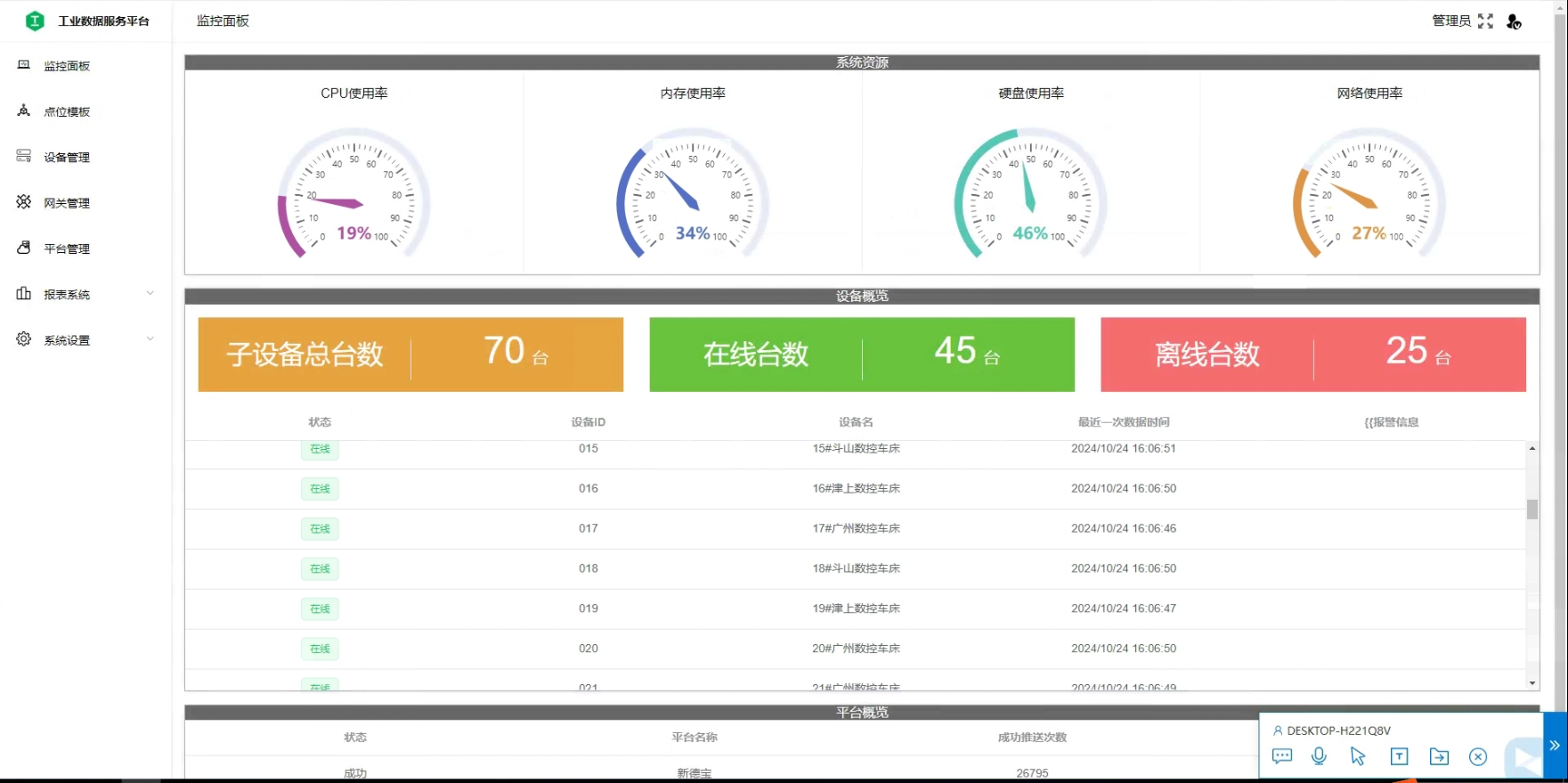
Task: Click the user icon beside DESKTOP-H221Q8V
Action: tap(1278, 730)
